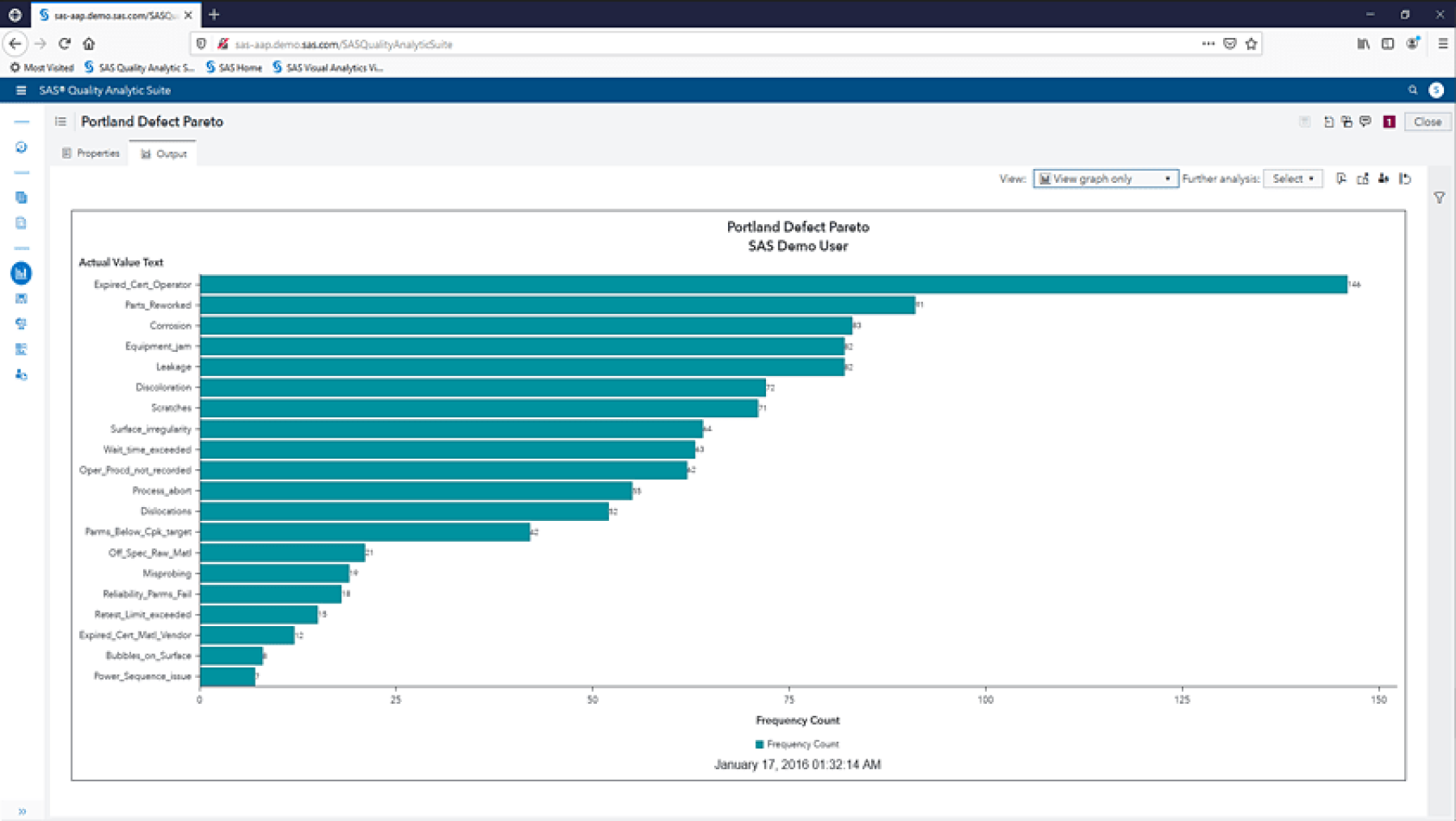The image size is (1456, 821).
Task: Open the View graph only dropdown
Action: (1105, 179)
